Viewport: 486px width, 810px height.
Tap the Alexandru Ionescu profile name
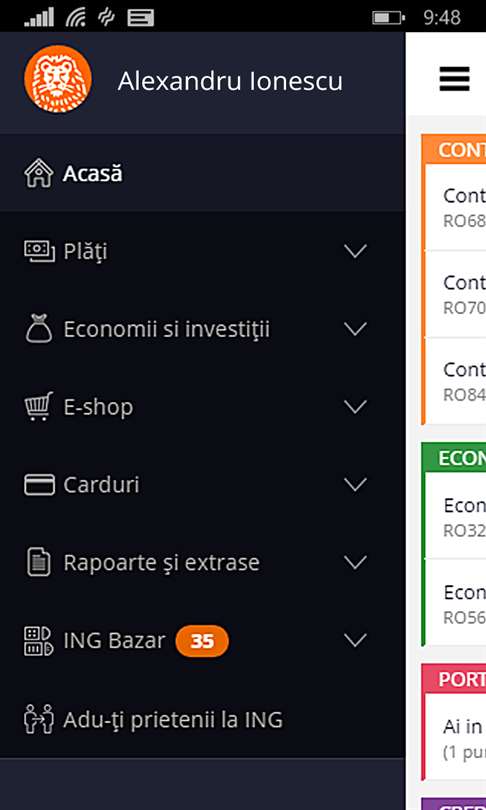click(x=230, y=81)
